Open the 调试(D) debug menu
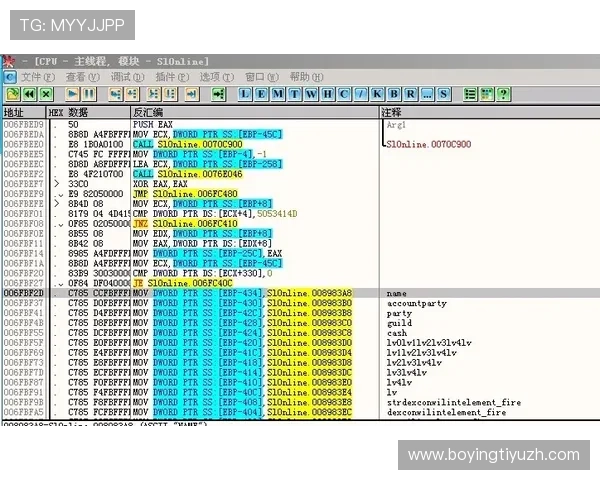600x480 pixels. point(127,77)
